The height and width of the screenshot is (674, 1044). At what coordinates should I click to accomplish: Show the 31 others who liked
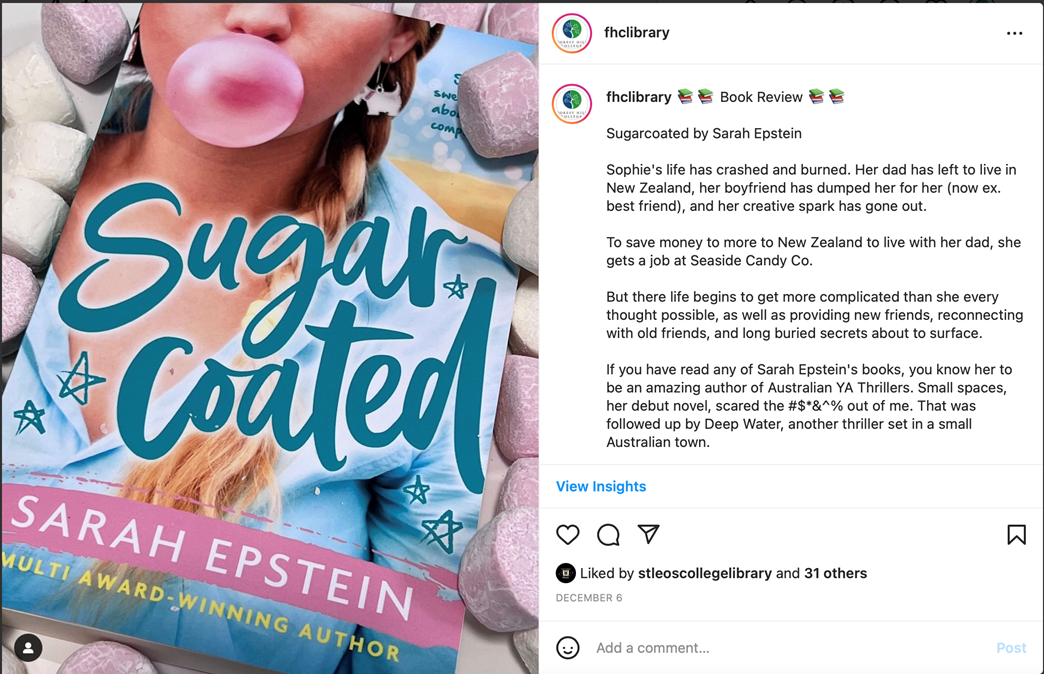(836, 573)
